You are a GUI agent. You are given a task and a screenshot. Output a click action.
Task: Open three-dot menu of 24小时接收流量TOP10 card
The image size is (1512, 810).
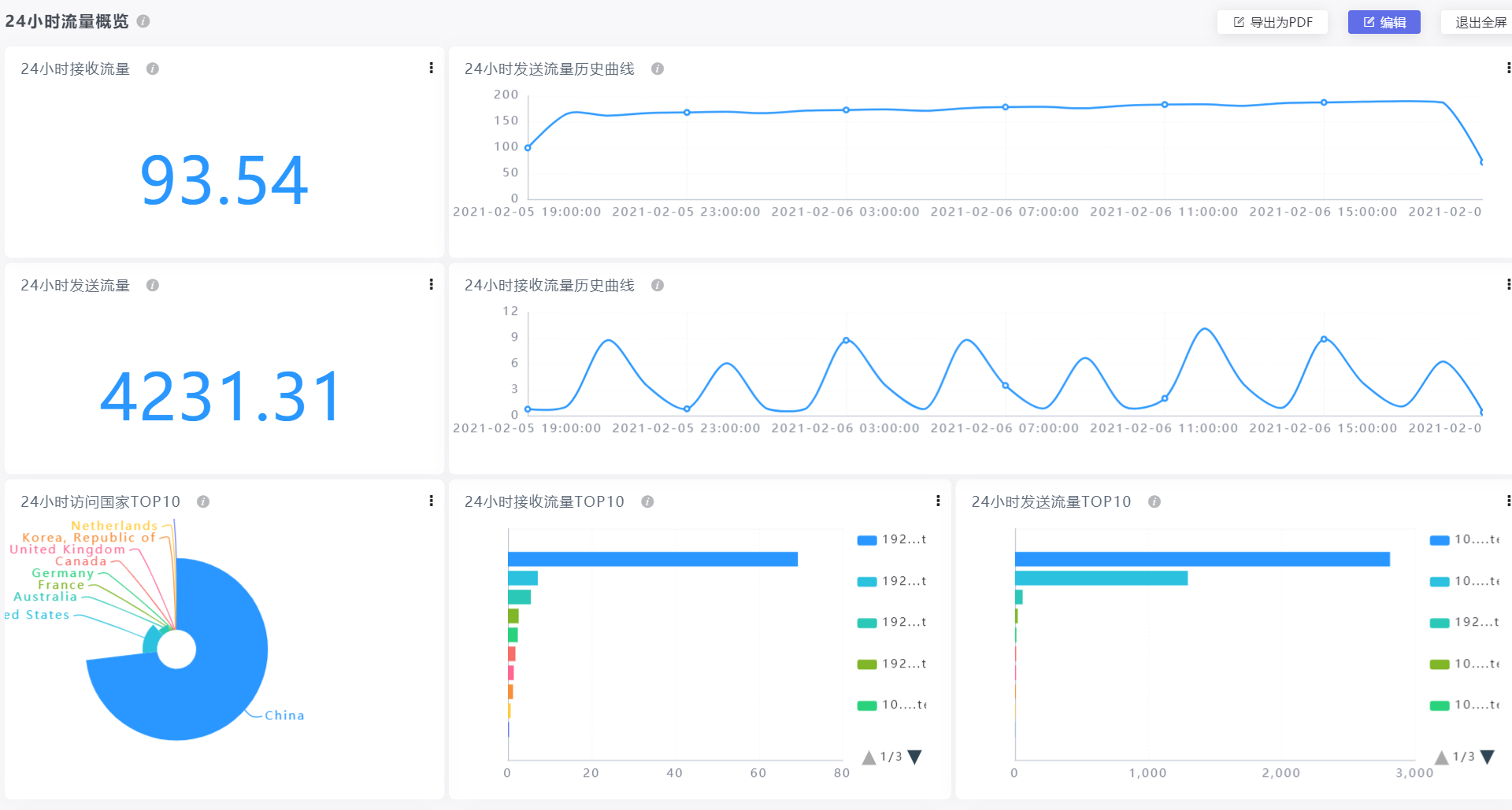[x=938, y=501]
